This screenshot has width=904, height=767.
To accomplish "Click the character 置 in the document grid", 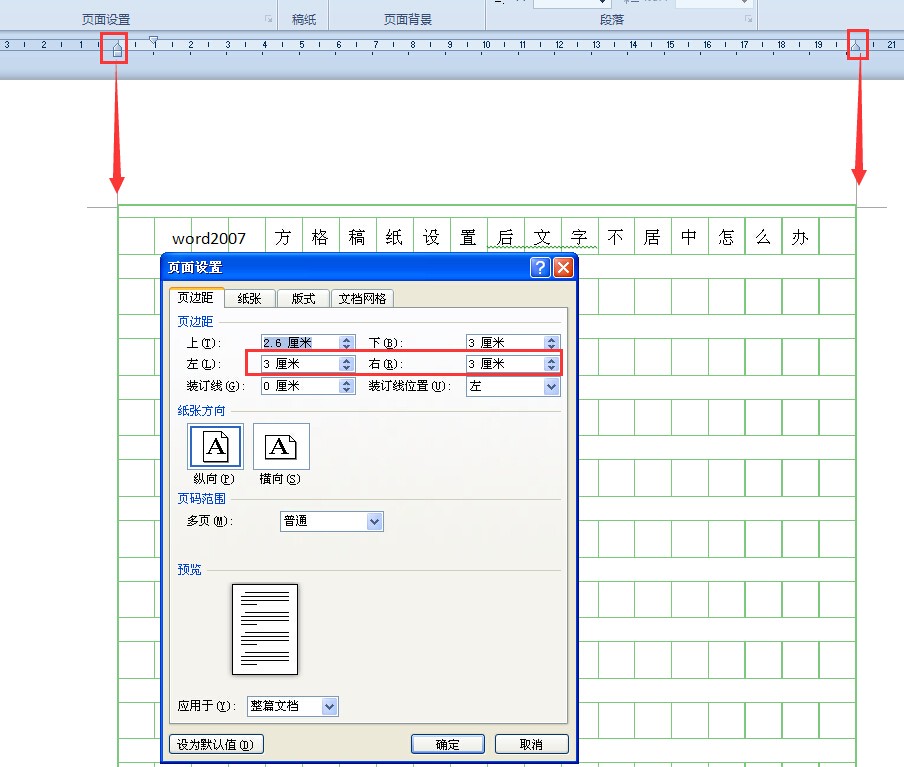I will pyautogui.click(x=468, y=237).
